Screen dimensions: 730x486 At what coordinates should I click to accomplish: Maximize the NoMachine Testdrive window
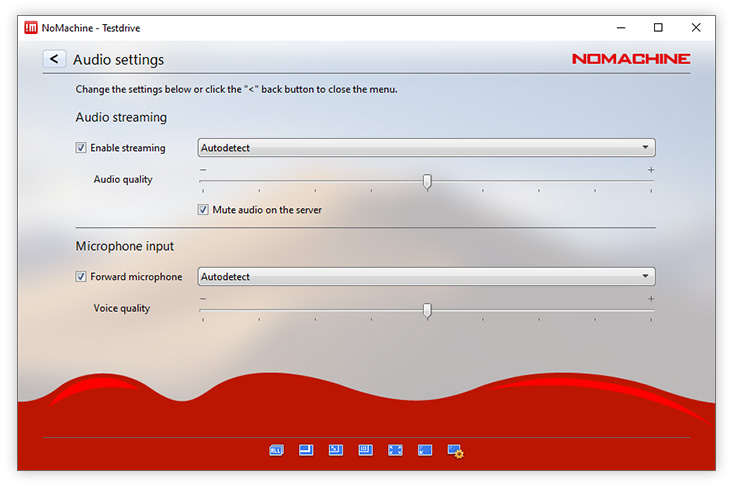point(658,28)
